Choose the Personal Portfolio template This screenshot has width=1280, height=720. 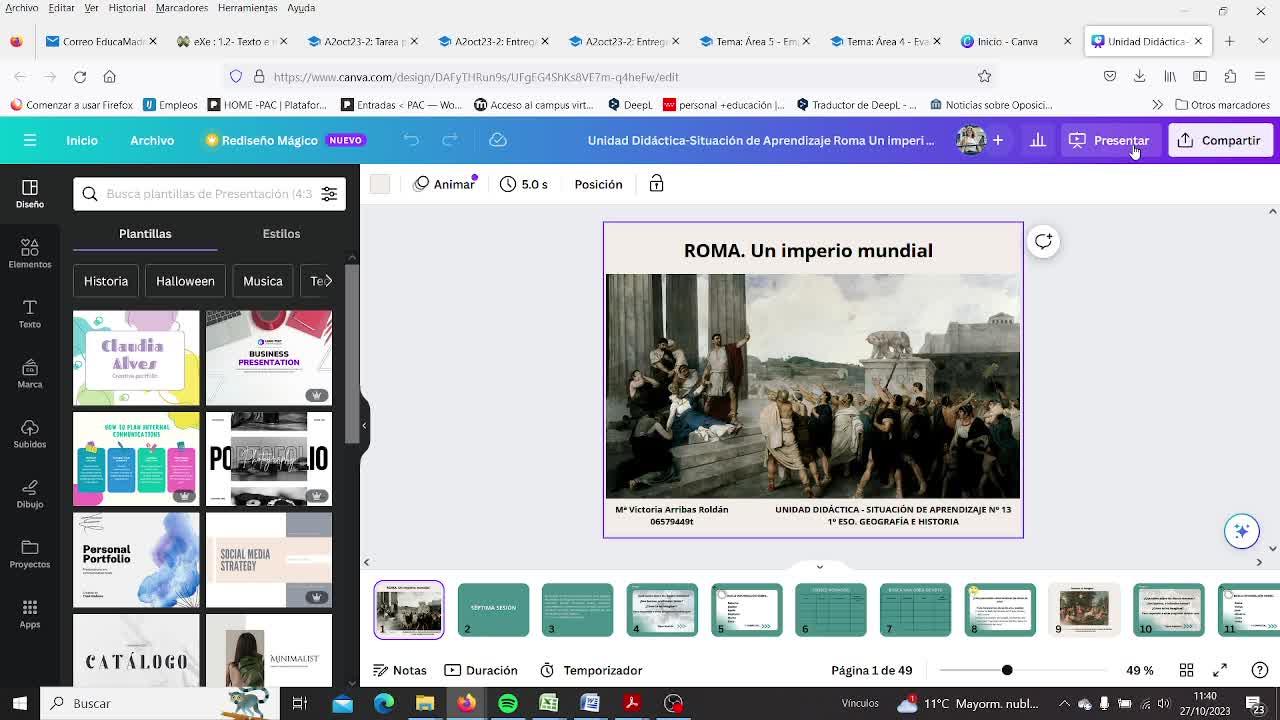[136, 560]
